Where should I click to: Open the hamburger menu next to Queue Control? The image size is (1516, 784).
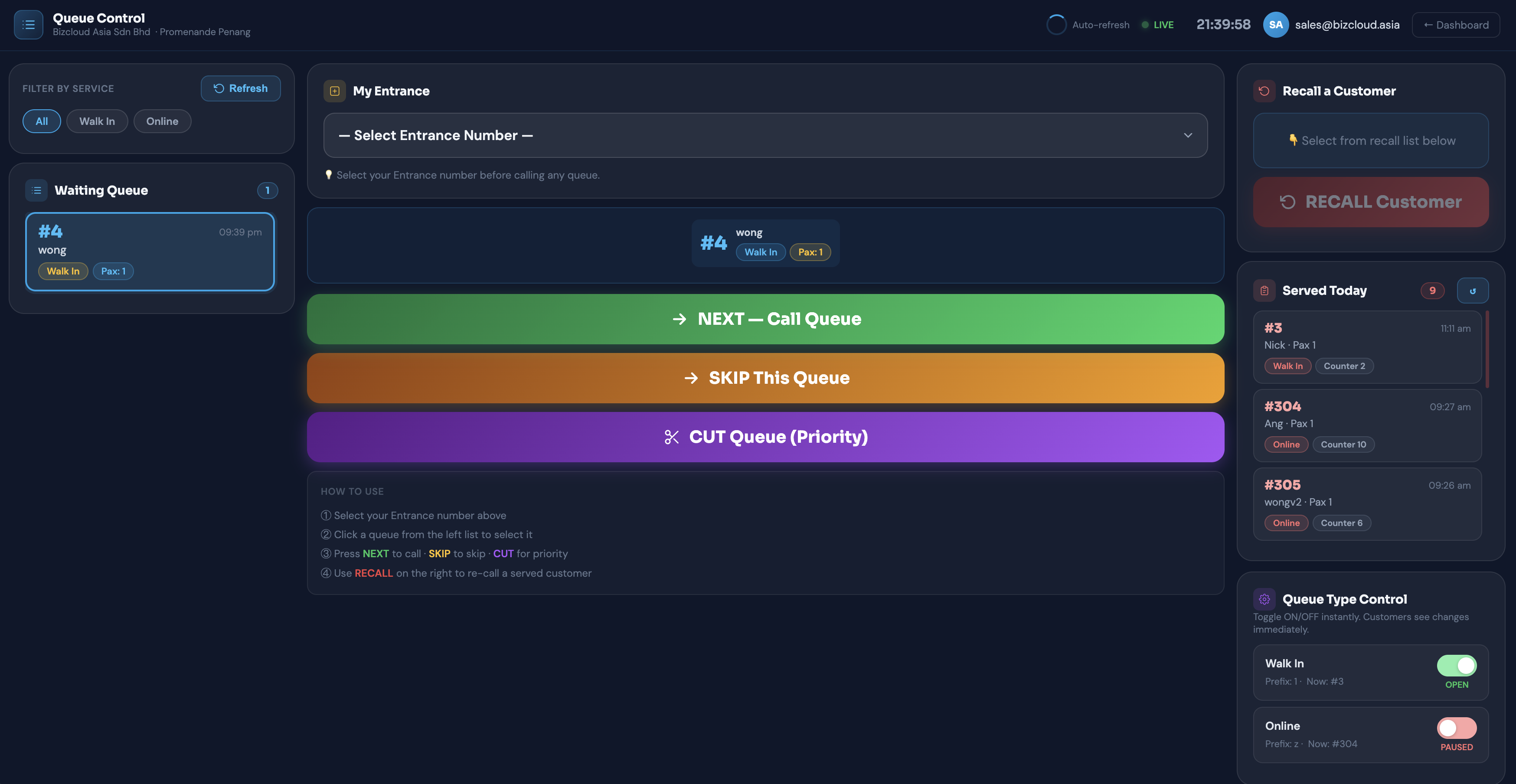(x=28, y=24)
